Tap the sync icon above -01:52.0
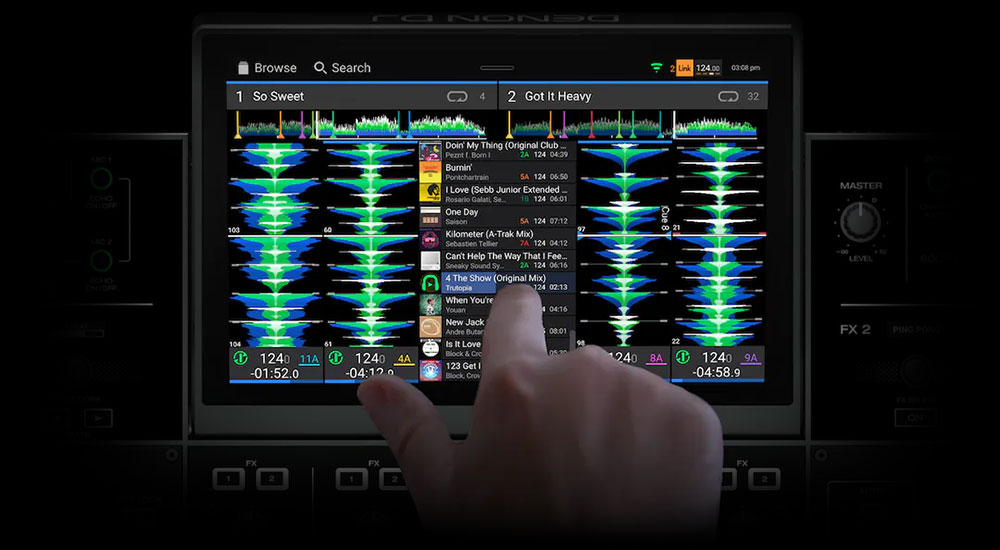Viewport: 1000px width, 550px height. [241, 358]
